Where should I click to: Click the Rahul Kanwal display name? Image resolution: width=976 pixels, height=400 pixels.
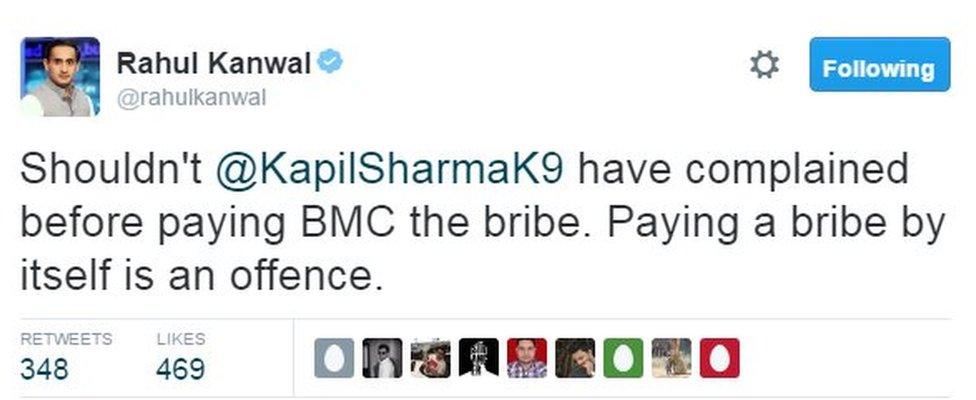[x=214, y=63]
